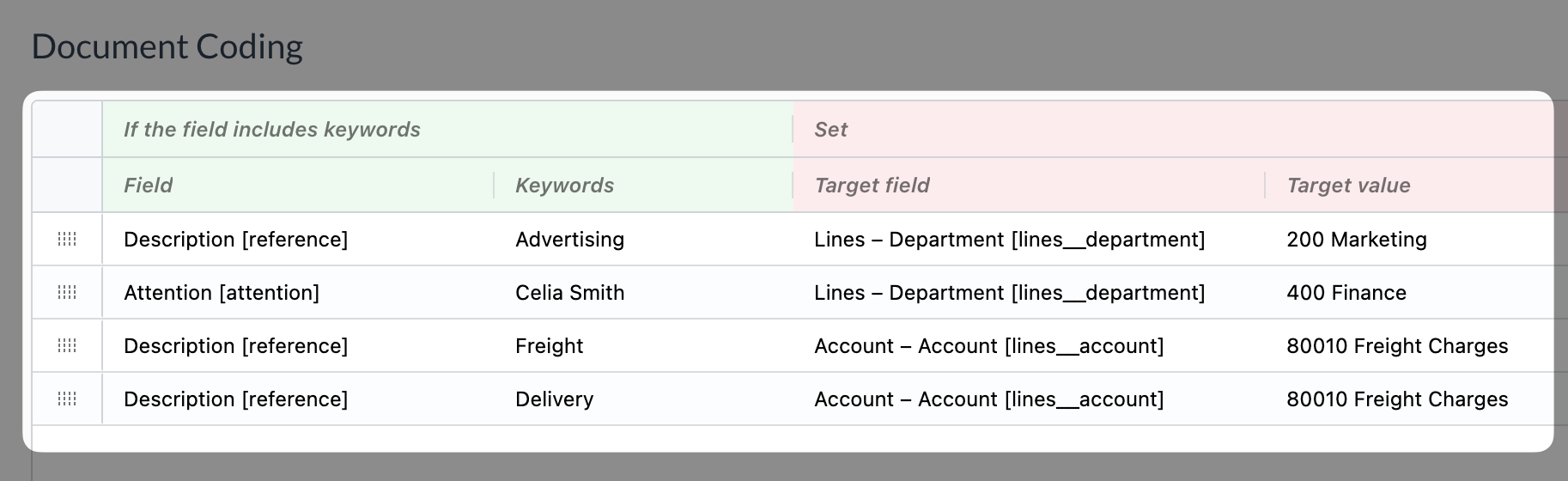1568x481 pixels.
Task: Edit the Celia Smith keyword cell
Action: (x=642, y=292)
